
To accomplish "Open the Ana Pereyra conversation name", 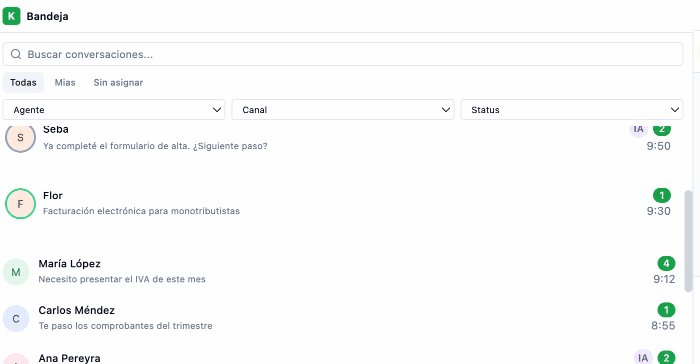I will coord(69,358).
